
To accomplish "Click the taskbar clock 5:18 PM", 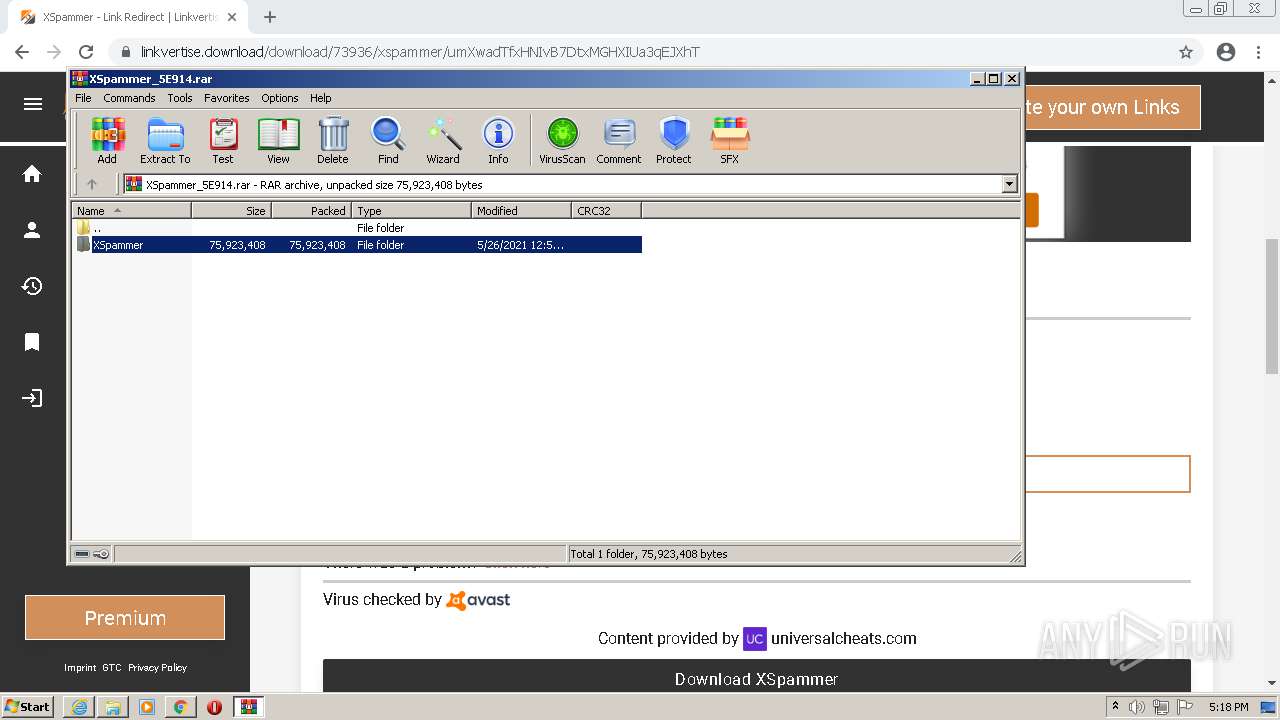I will pyautogui.click(x=1228, y=707).
